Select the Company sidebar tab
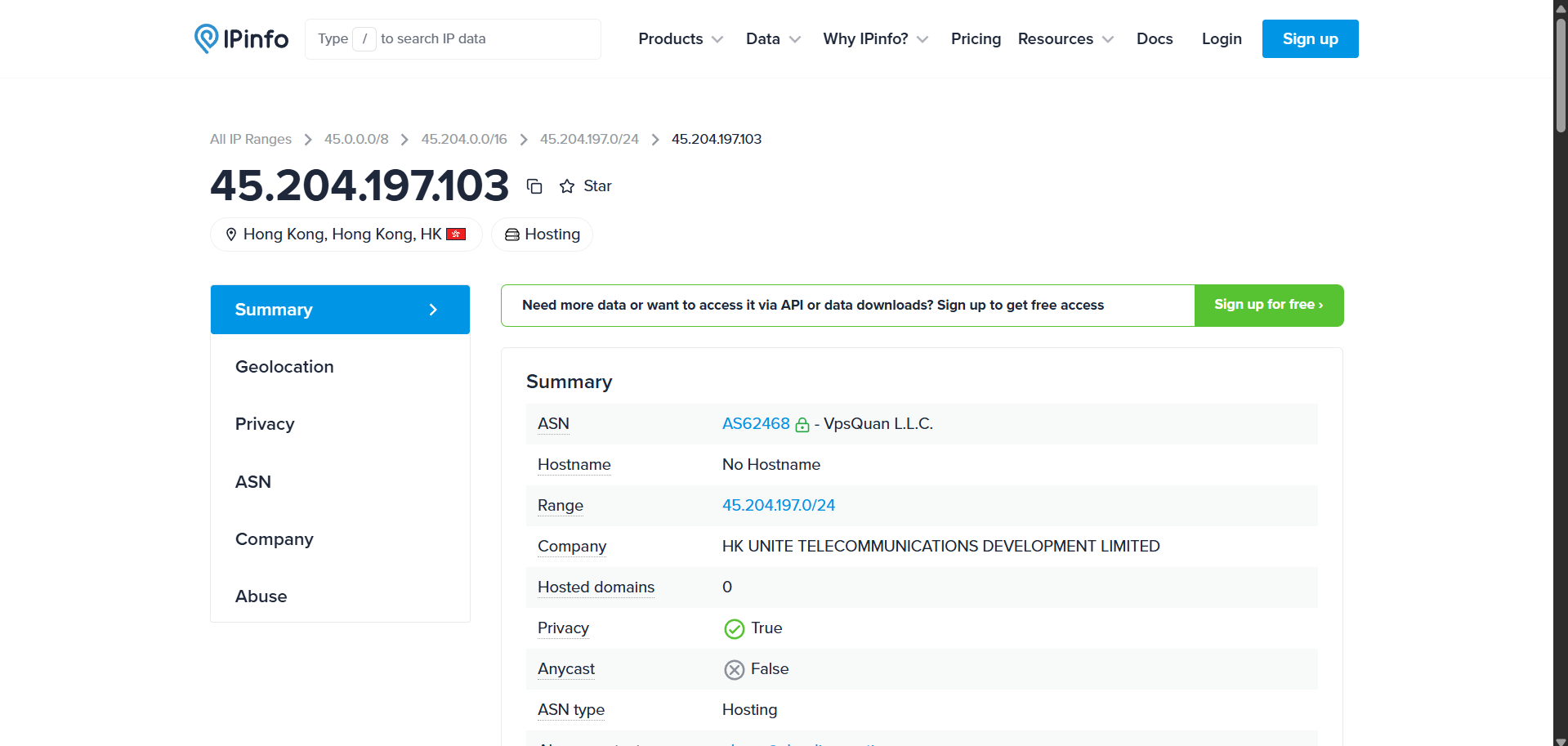Screen dimensions: 1568x746 (340, 539)
